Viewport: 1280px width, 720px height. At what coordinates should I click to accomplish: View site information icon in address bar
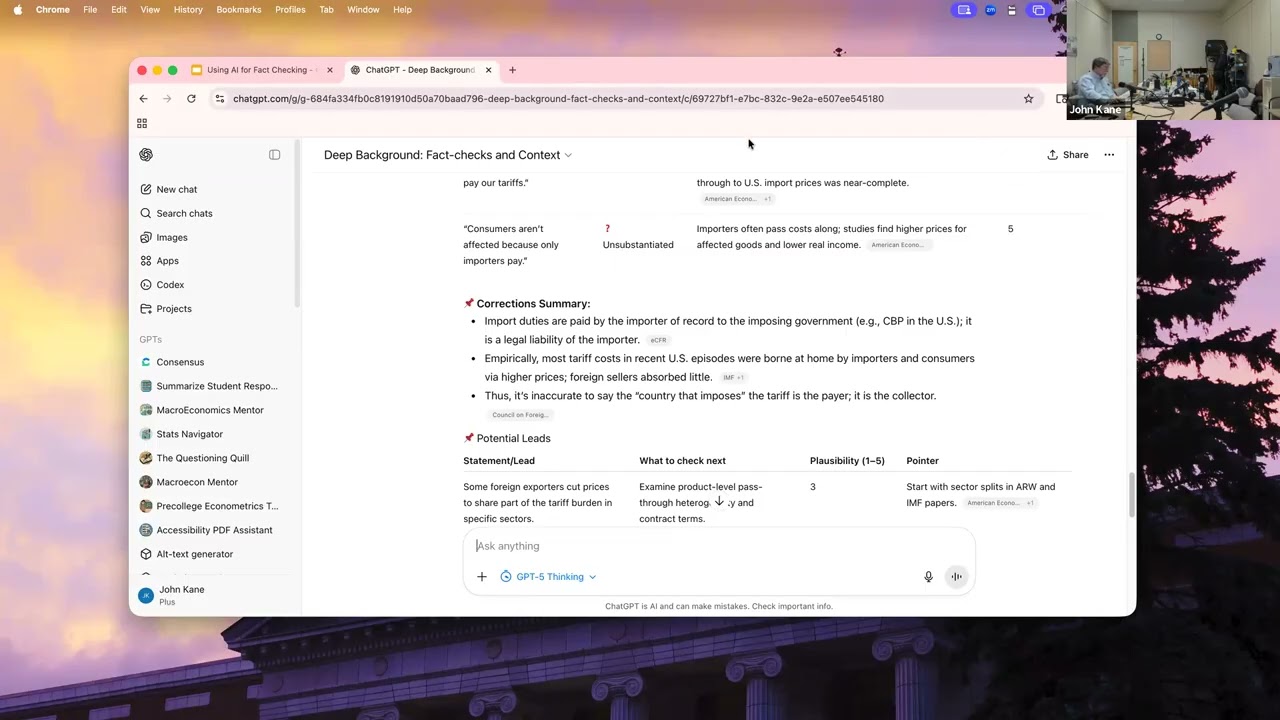coord(220,99)
